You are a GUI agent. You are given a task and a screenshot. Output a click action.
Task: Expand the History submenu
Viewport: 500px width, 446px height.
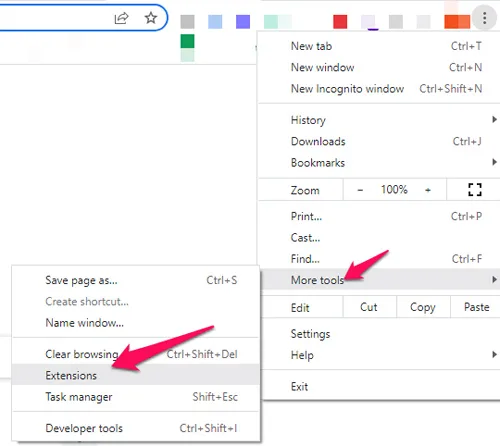tap(379, 120)
